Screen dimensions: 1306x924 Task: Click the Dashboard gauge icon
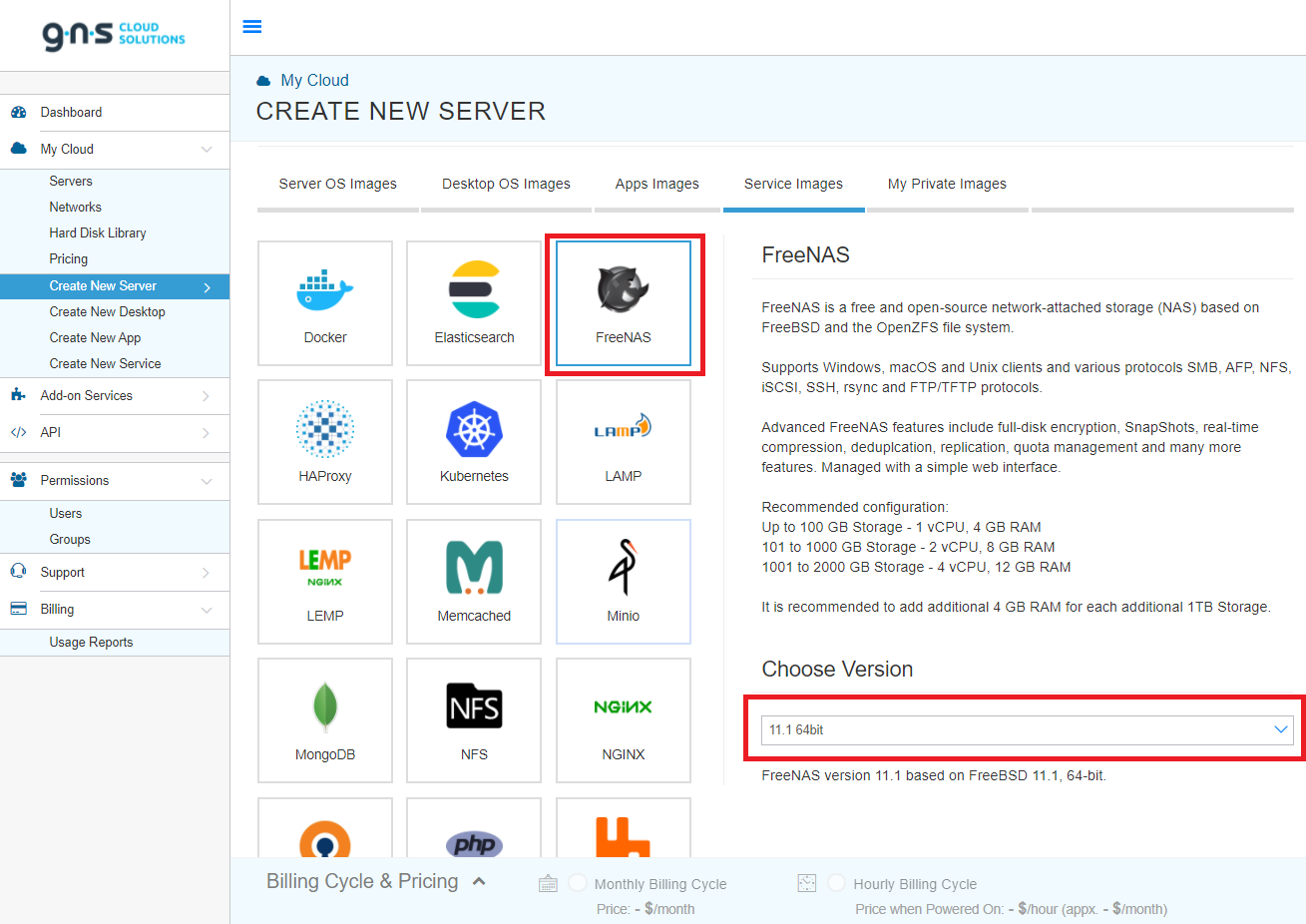click(18, 113)
